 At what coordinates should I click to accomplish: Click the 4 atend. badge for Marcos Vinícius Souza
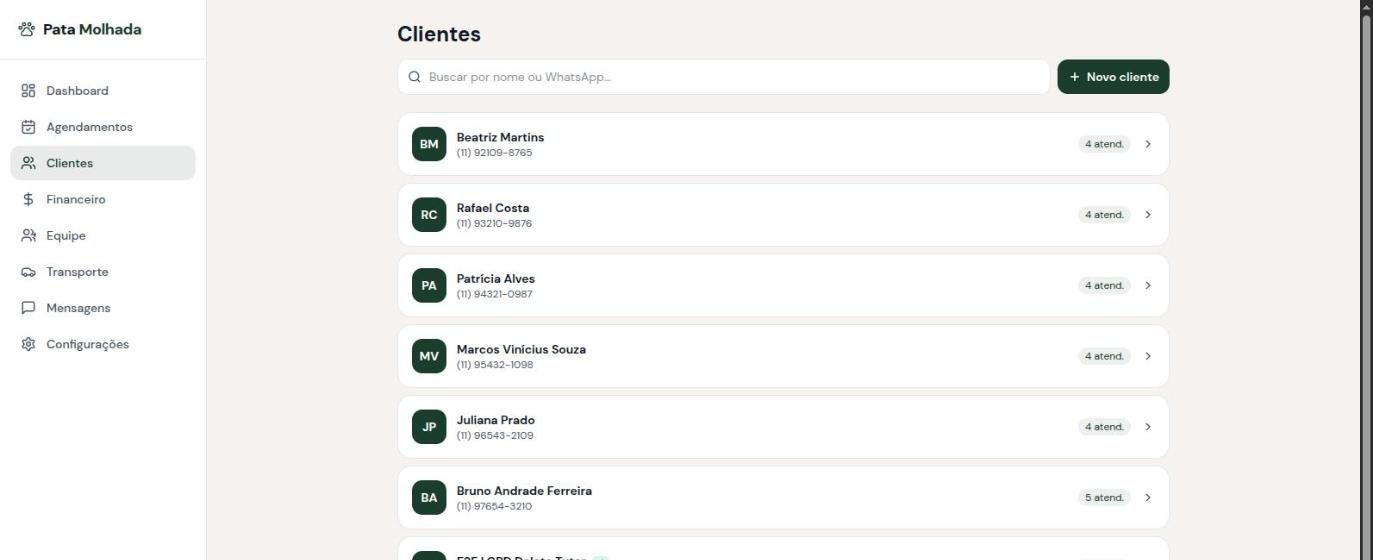pyautogui.click(x=1104, y=356)
